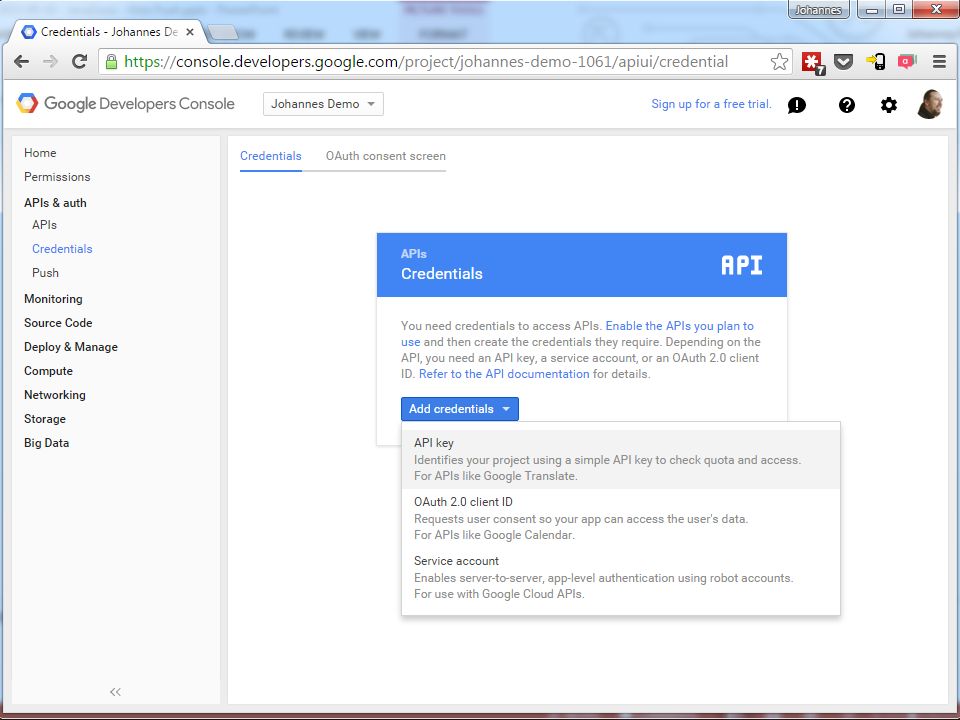Open a new browser tab
Screen dimensions: 960x720
point(223,32)
